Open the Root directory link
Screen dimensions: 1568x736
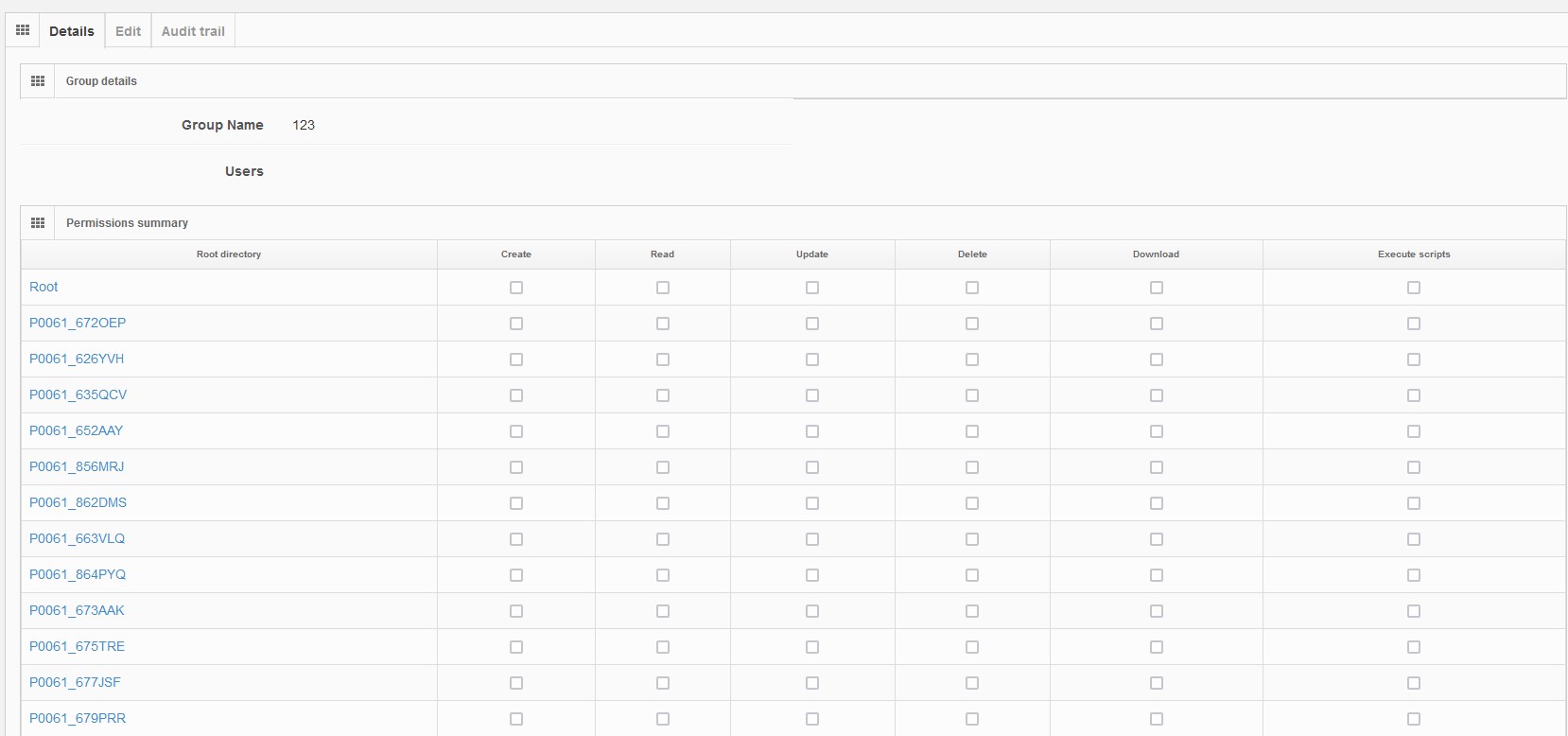[x=44, y=287]
